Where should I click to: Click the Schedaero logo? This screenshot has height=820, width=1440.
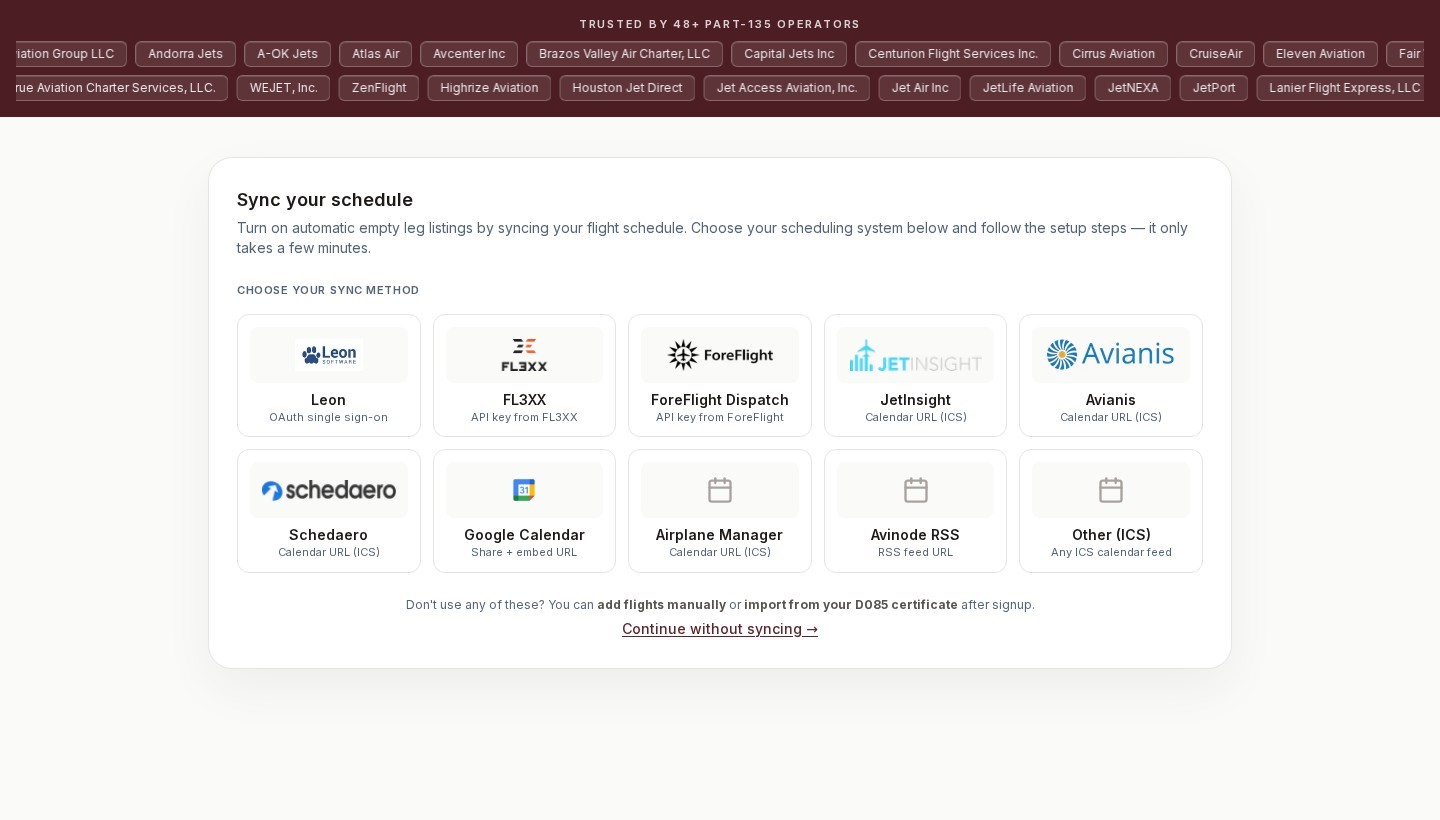tap(328, 490)
